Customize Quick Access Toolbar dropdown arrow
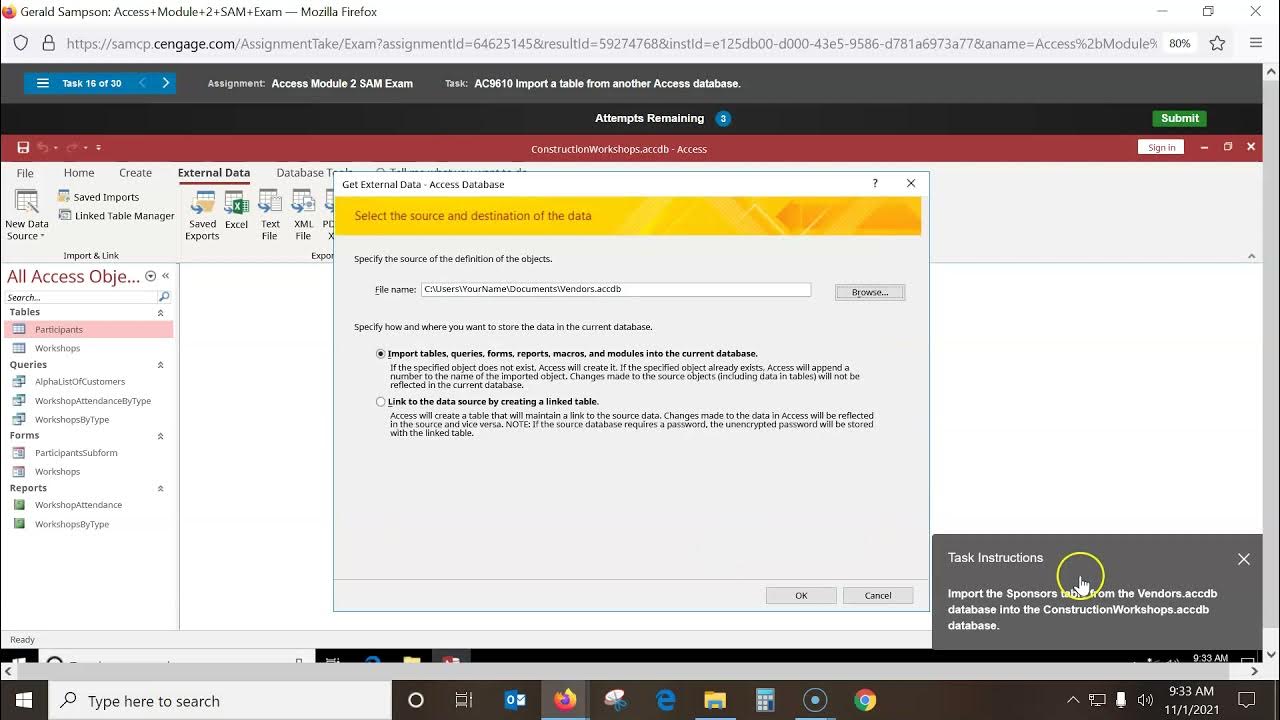Screen dimensions: 1280x720 coord(98,148)
